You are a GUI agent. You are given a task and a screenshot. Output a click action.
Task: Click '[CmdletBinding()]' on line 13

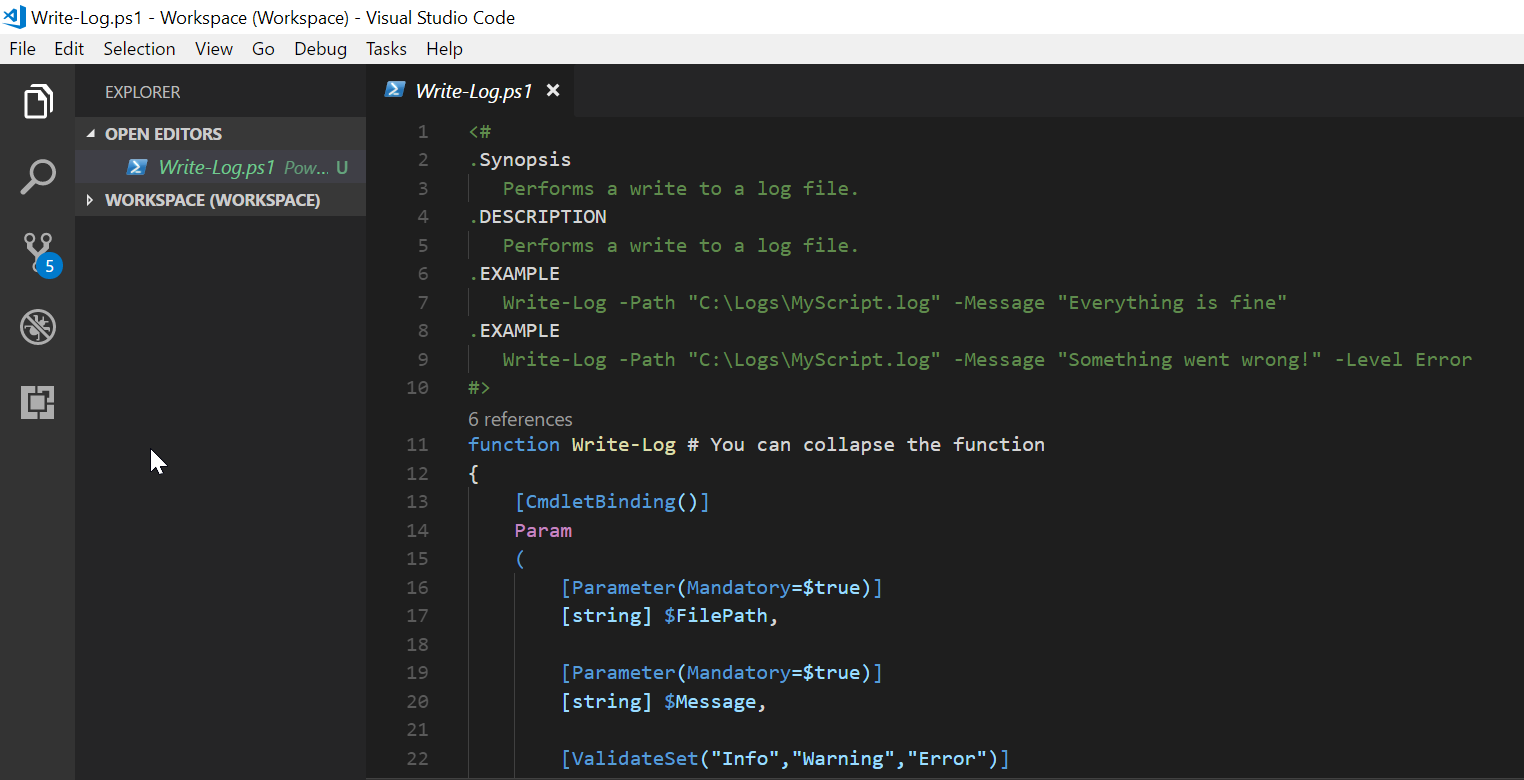pos(612,502)
